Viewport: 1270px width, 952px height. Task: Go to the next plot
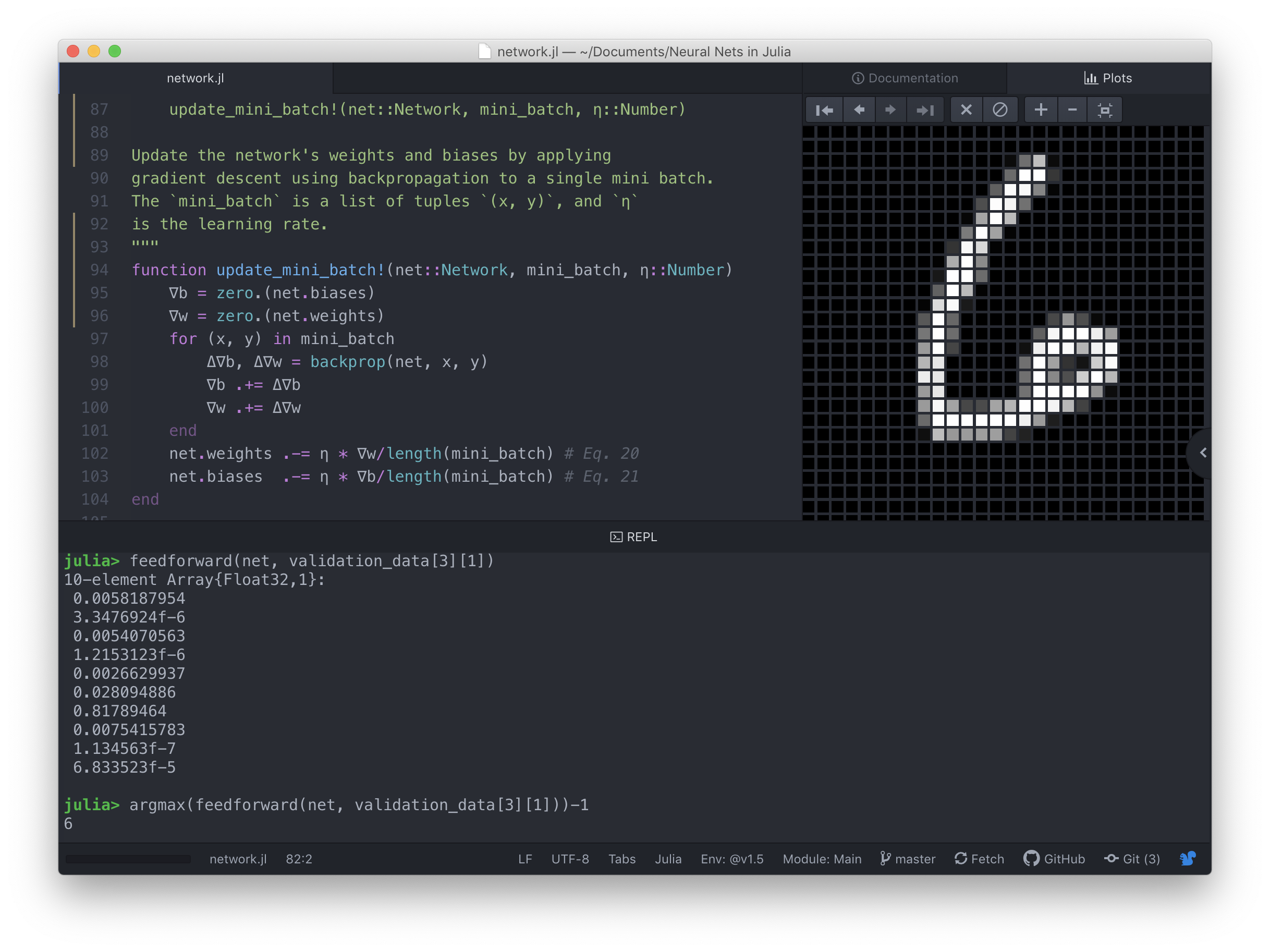pyautogui.click(x=890, y=109)
